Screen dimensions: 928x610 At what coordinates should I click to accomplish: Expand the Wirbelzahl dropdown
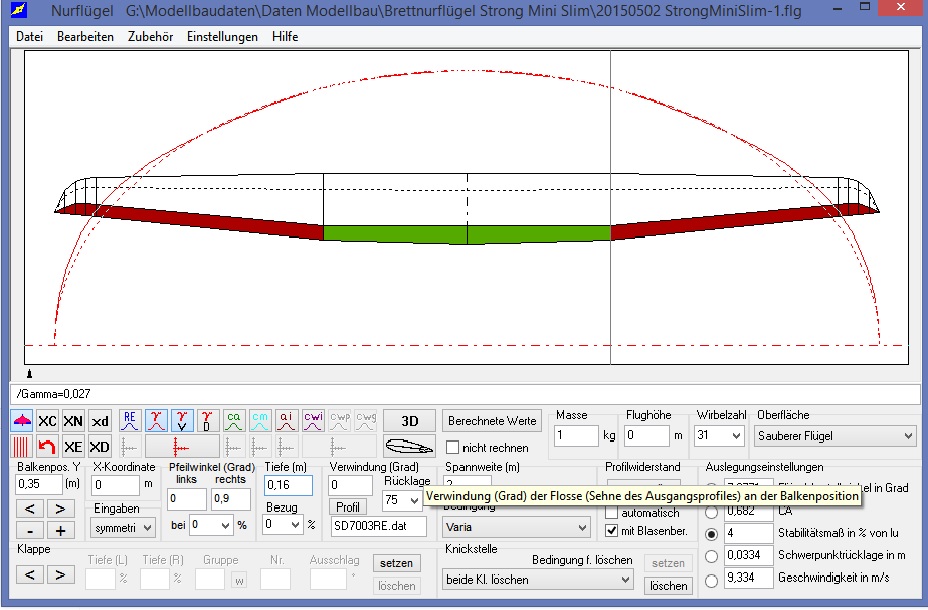coord(721,436)
